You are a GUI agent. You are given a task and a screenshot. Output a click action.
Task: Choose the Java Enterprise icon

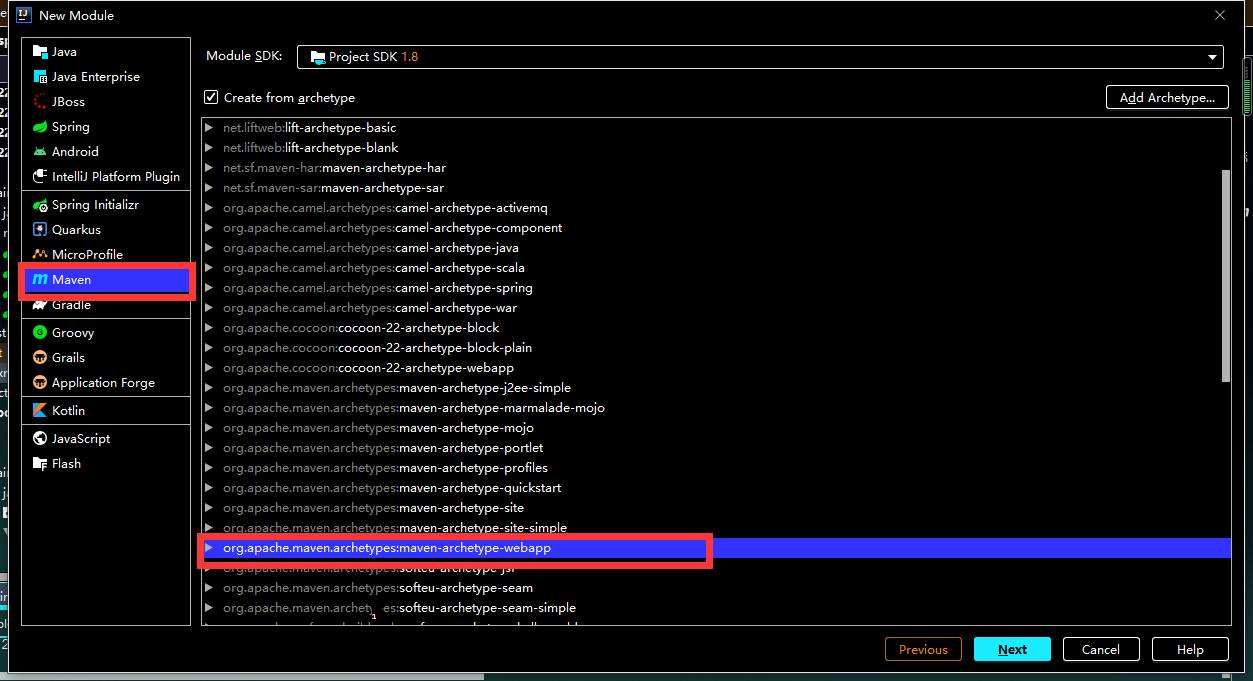(40, 77)
